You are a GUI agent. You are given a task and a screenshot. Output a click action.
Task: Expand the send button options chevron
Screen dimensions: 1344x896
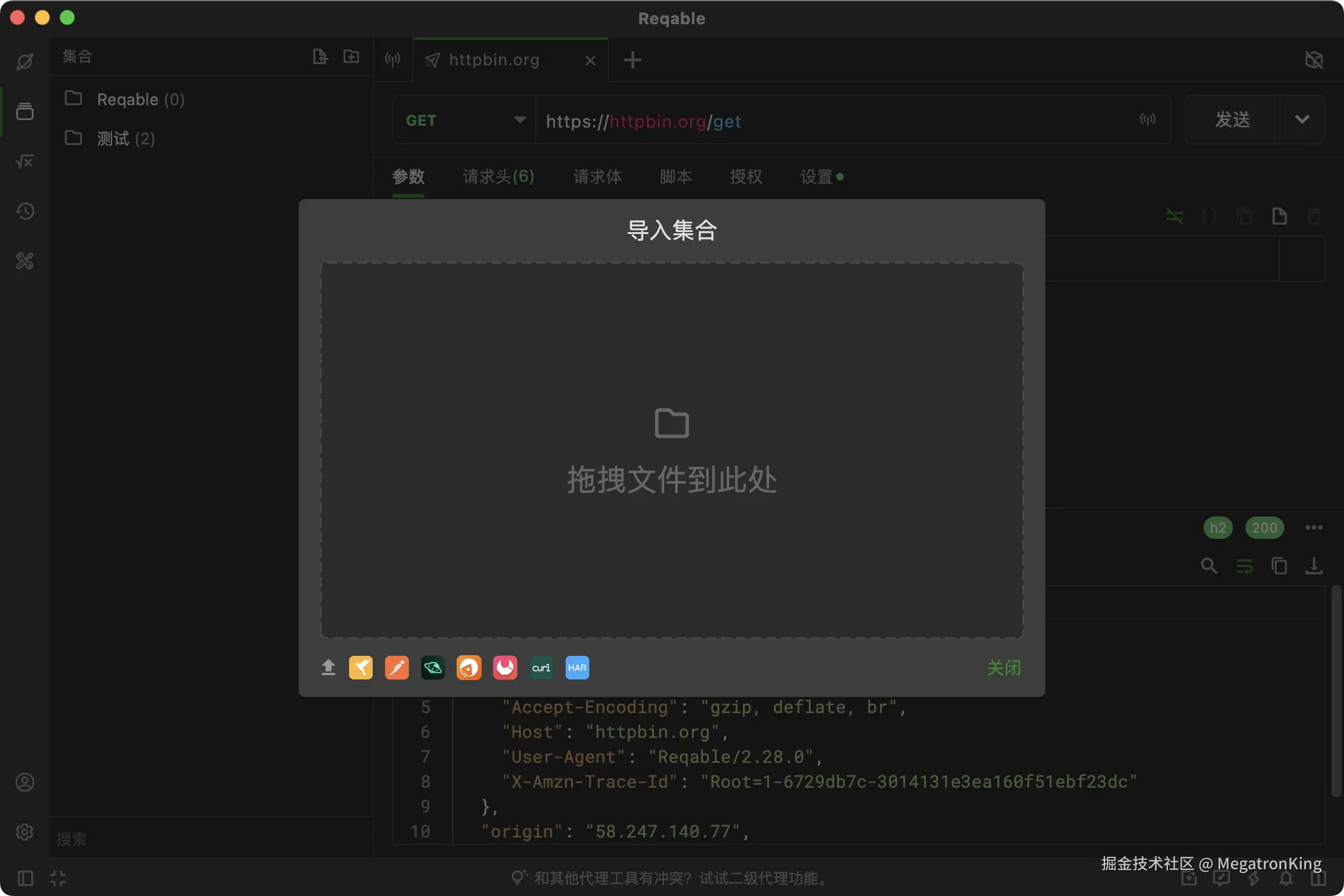(1302, 119)
